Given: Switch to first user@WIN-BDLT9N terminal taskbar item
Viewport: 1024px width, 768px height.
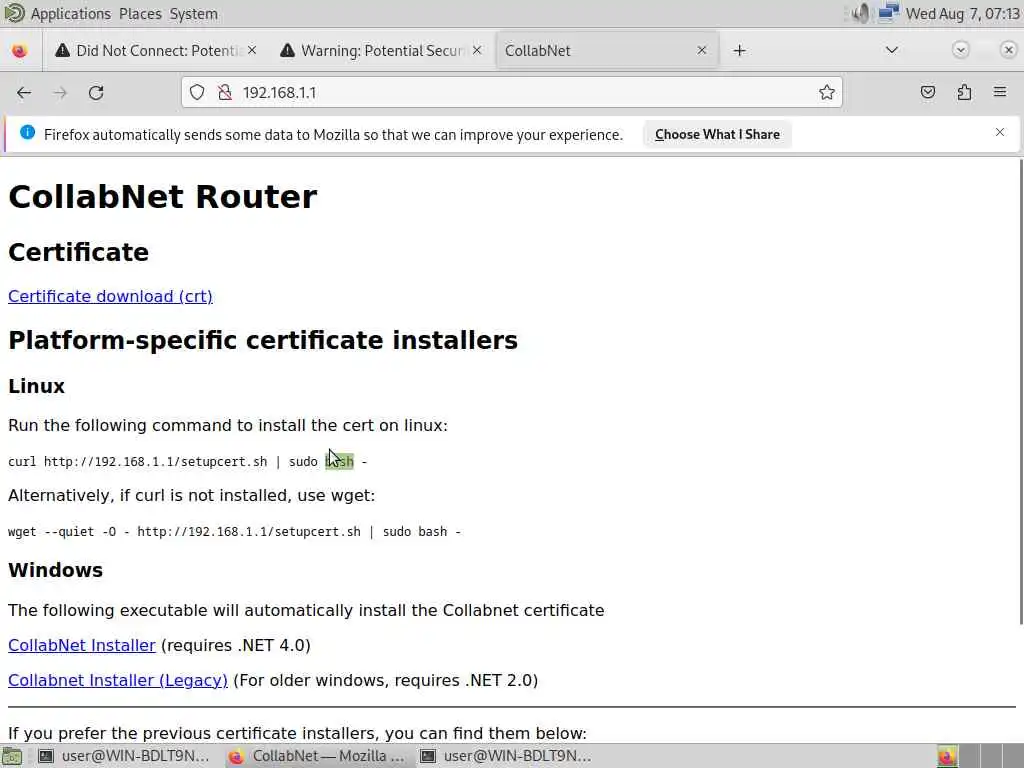Looking at the screenshot, I should (124, 756).
